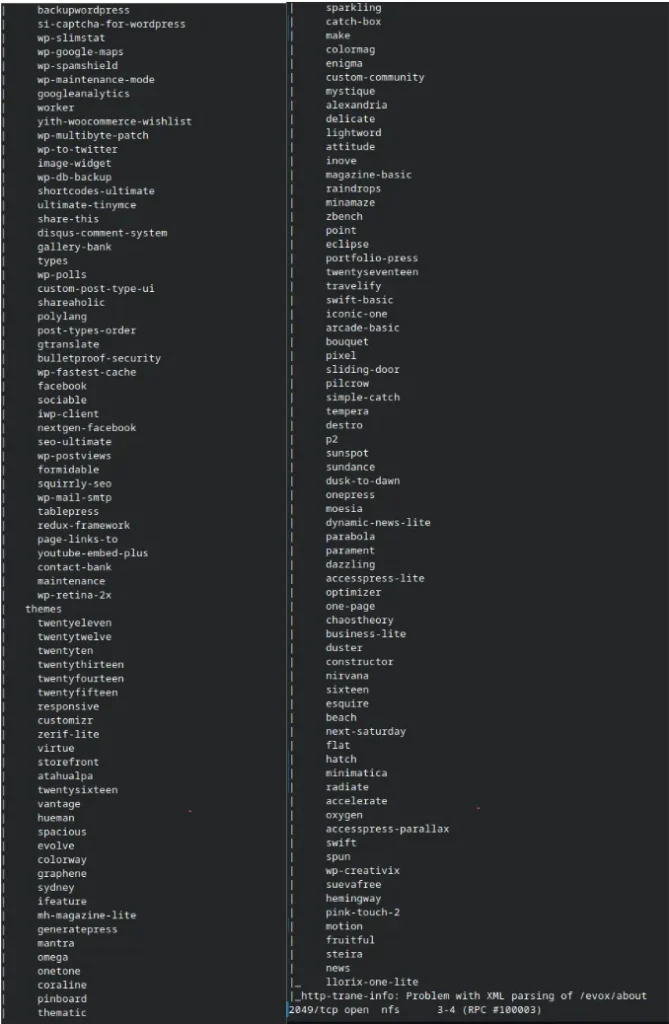Click the backupwordpress plugin entry
The width and height of the screenshot is (669, 1024).
(x=83, y=10)
